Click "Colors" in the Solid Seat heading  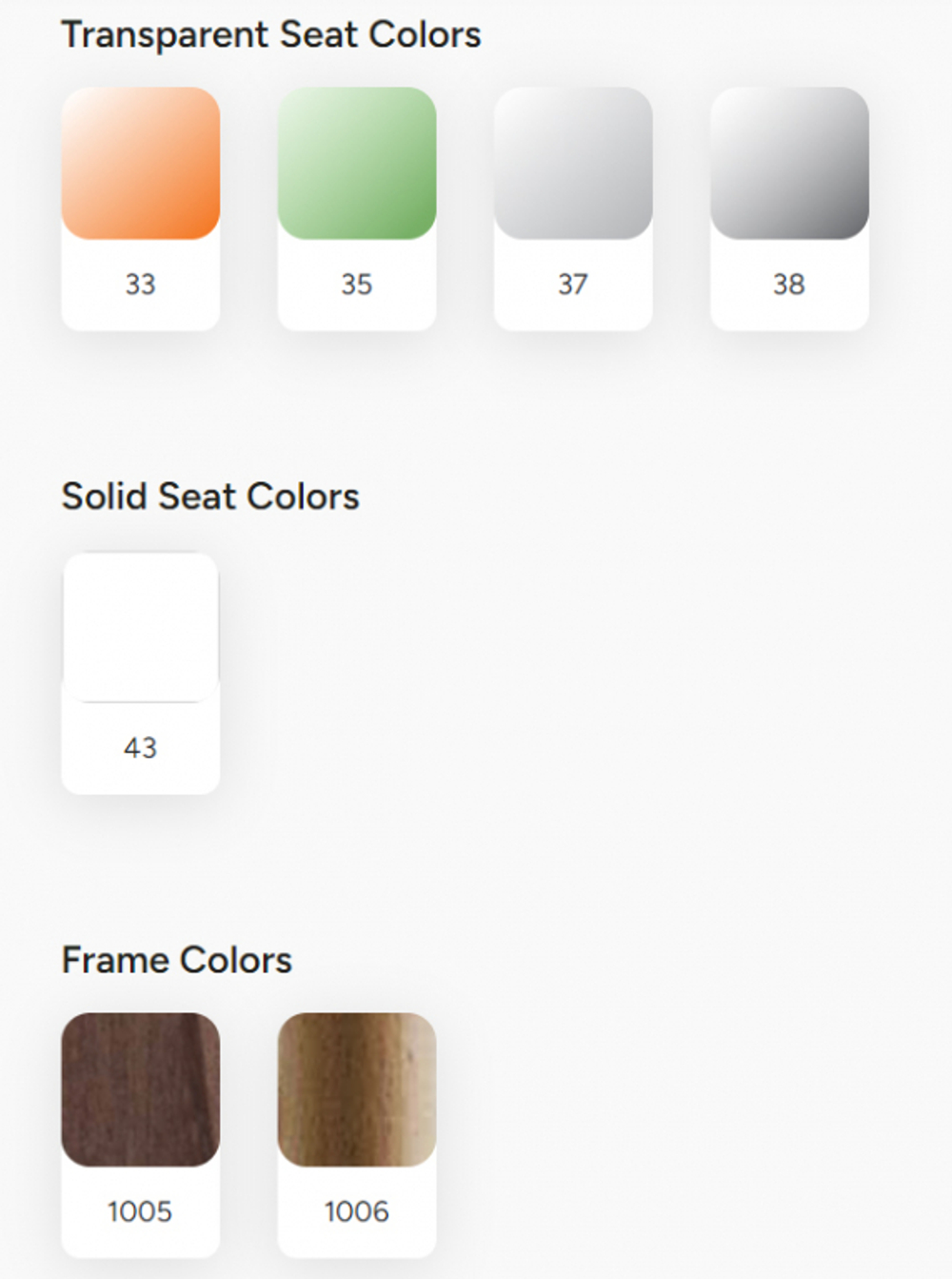tap(303, 496)
